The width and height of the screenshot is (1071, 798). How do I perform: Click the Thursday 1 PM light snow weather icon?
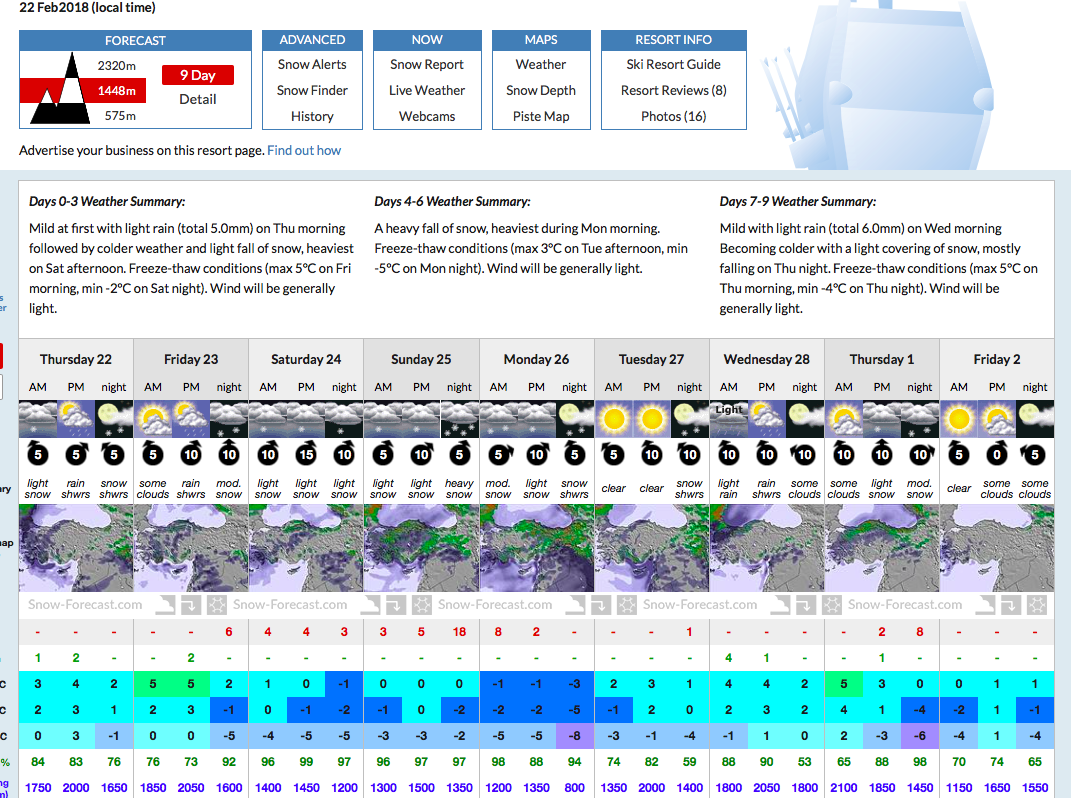(x=882, y=419)
